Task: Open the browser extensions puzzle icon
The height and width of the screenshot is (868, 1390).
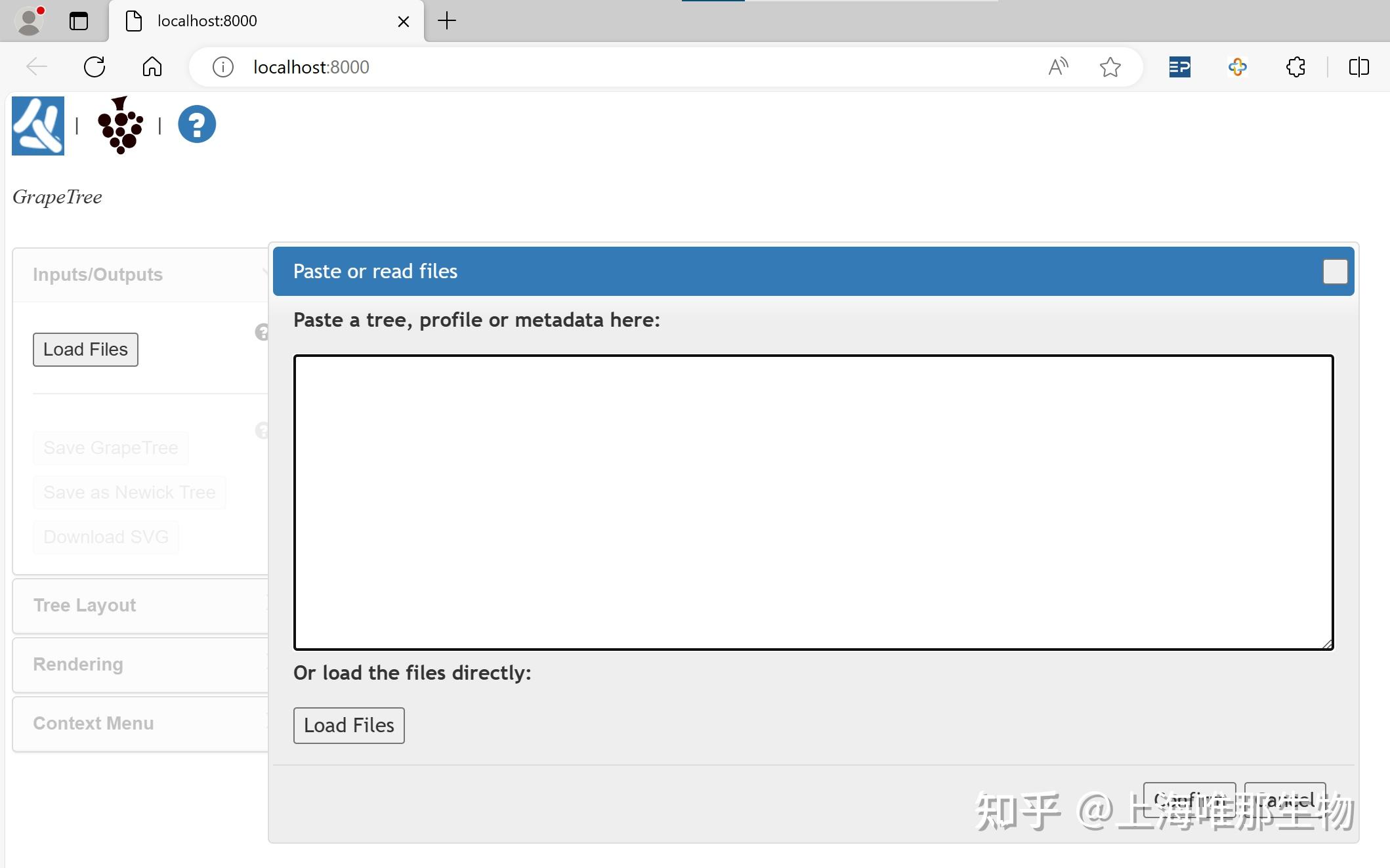Action: pyautogui.click(x=1295, y=67)
